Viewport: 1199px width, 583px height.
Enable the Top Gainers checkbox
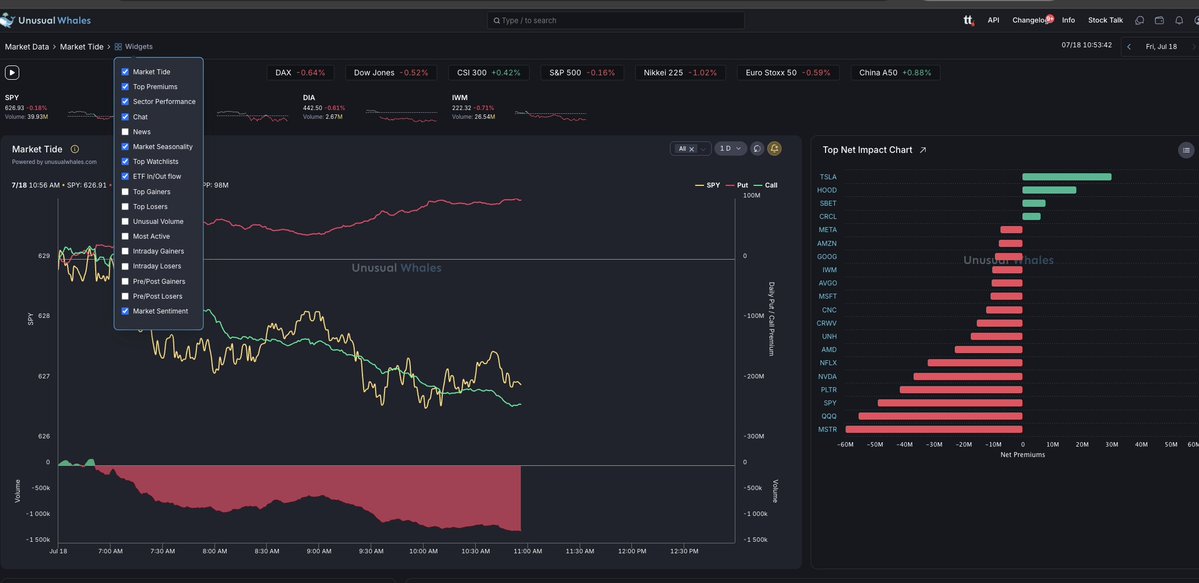point(125,191)
